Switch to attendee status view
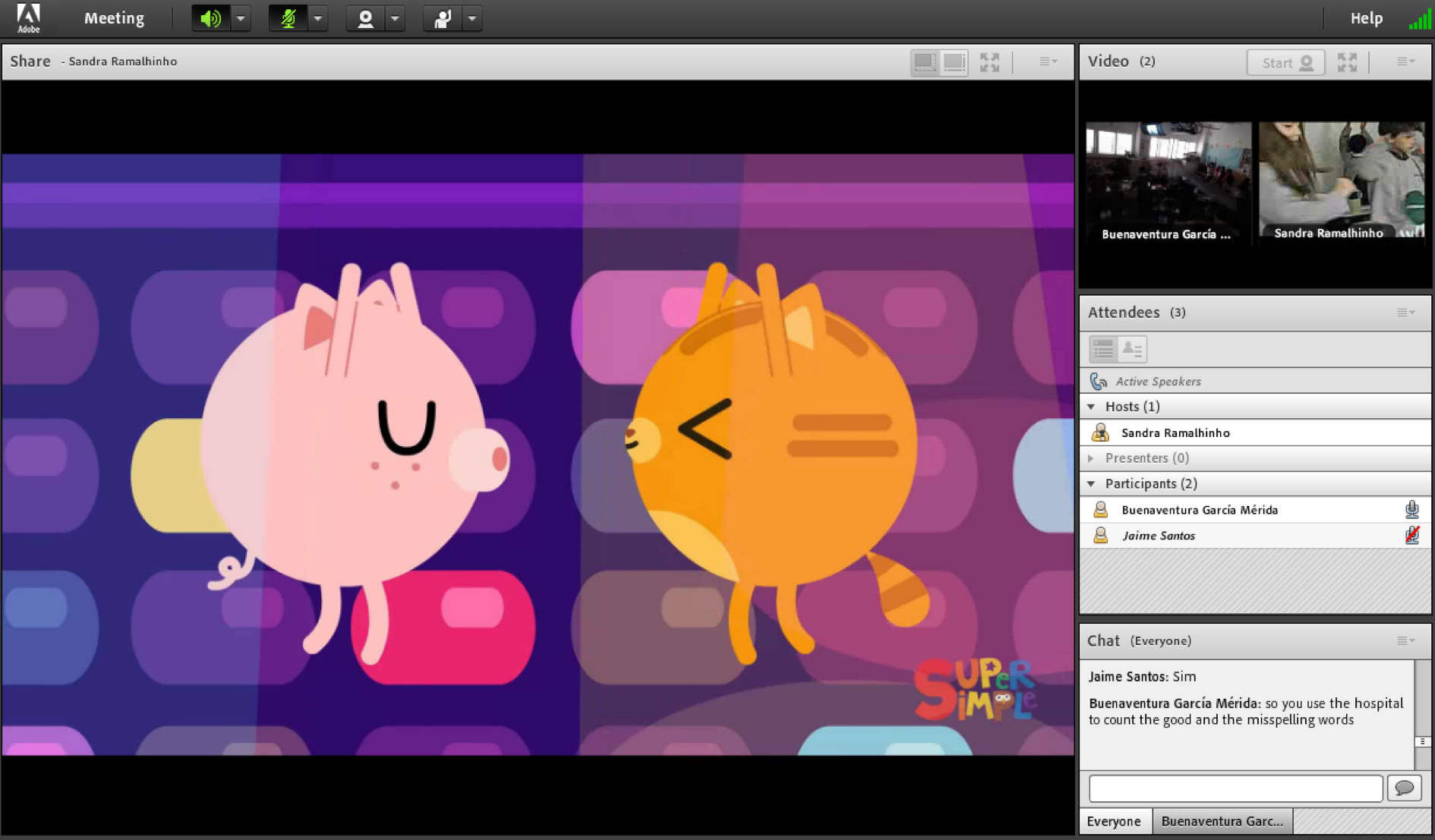Image resolution: width=1435 pixels, height=840 pixels. (1132, 349)
